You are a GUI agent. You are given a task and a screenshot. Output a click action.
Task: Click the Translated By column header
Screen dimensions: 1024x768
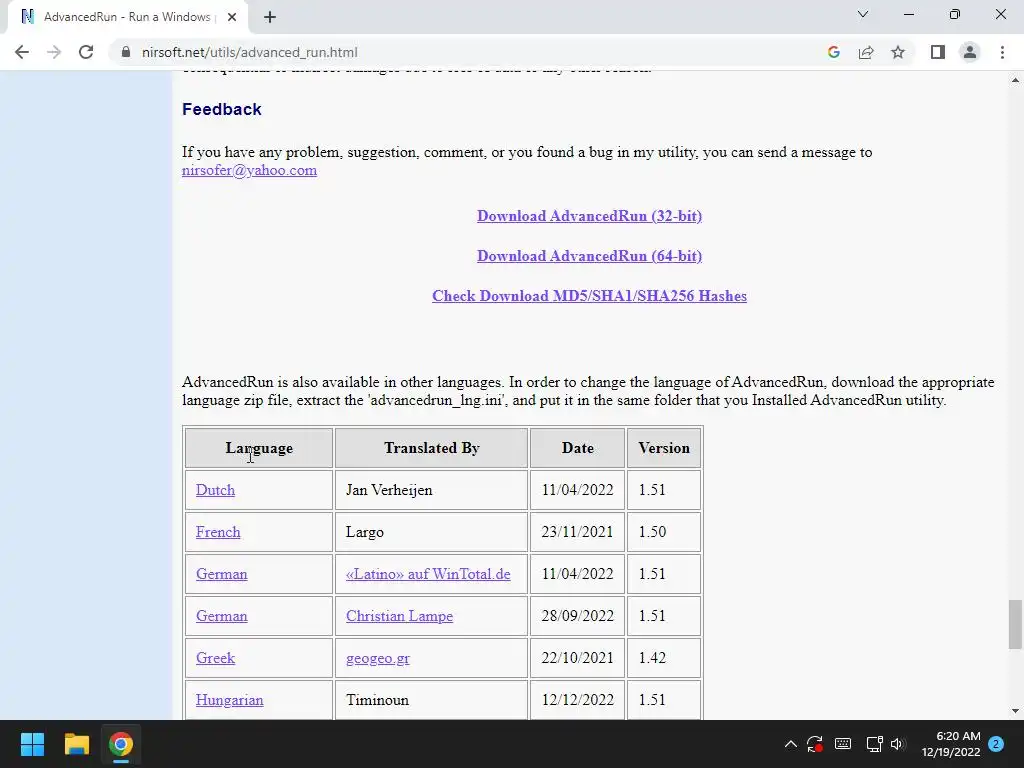tap(432, 448)
